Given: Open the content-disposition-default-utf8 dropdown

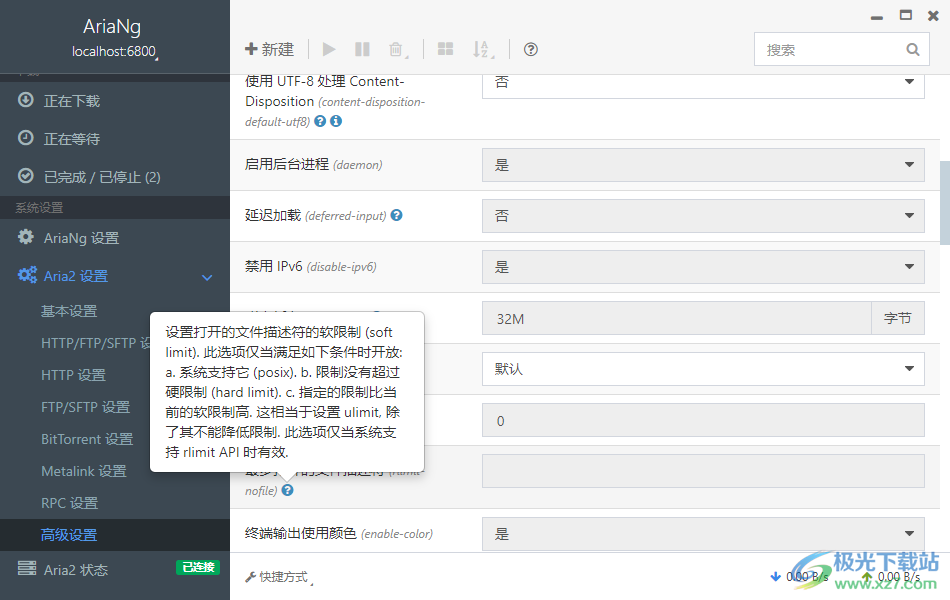Looking at the screenshot, I should point(703,85).
